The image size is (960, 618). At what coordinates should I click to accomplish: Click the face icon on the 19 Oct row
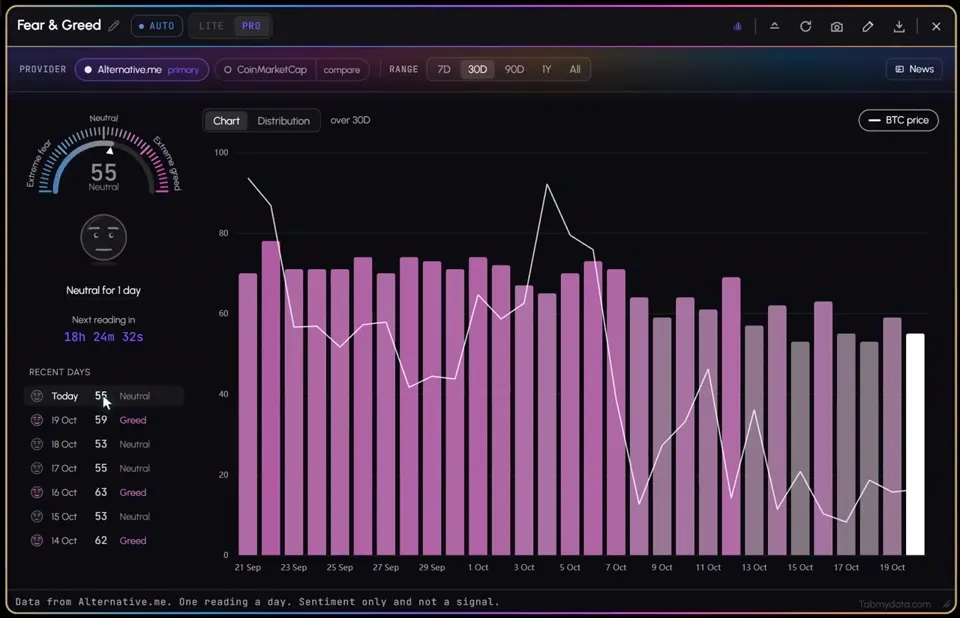pos(37,420)
